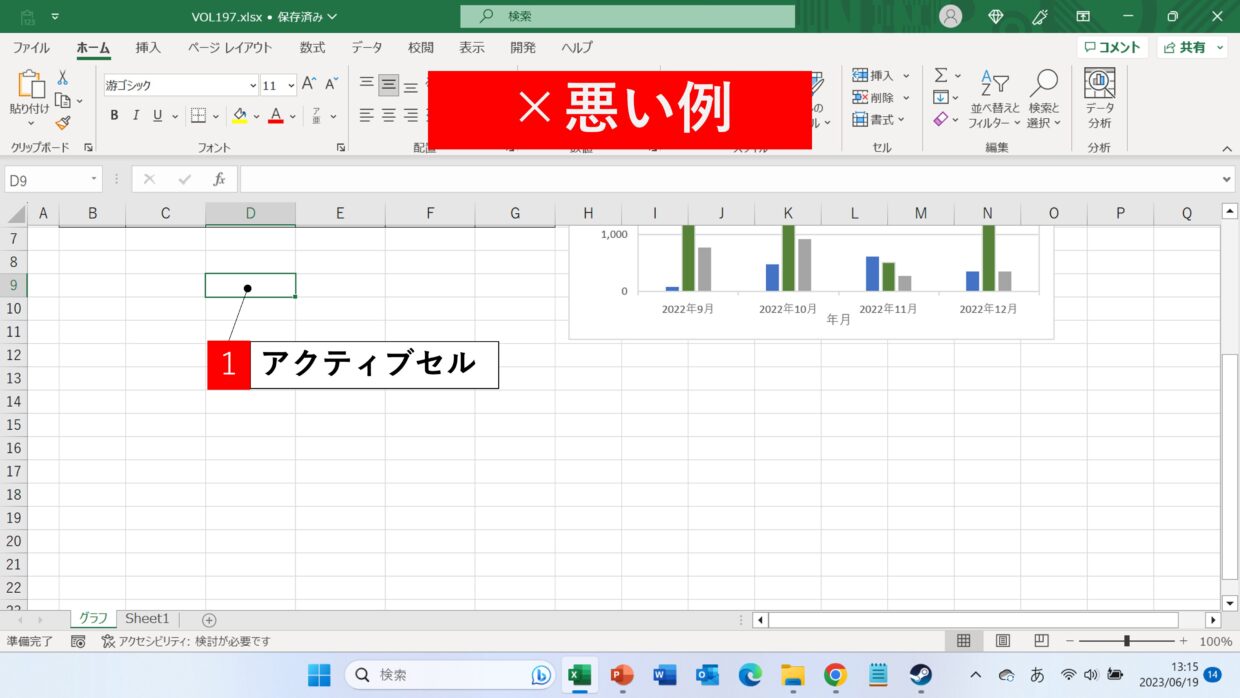Click the insert function fx icon
This screenshot has height=698, width=1240.
click(x=219, y=179)
